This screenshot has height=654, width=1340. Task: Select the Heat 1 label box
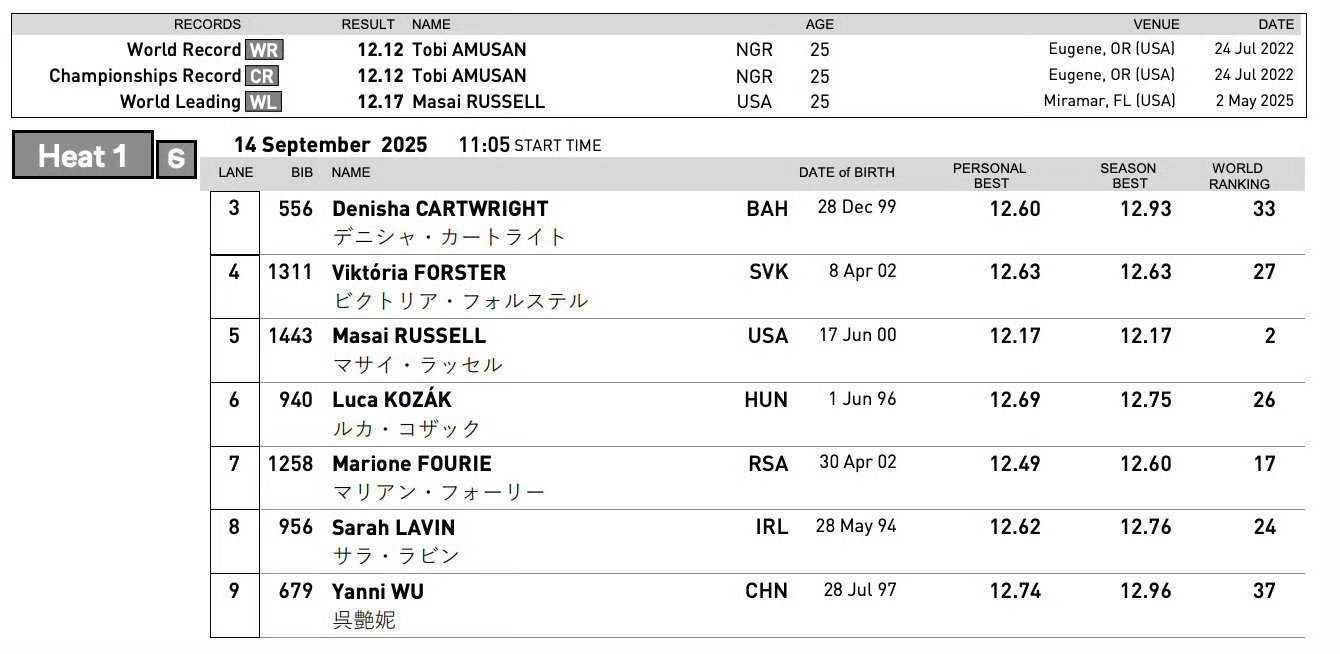pyautogui.click(x=83, y=156)
